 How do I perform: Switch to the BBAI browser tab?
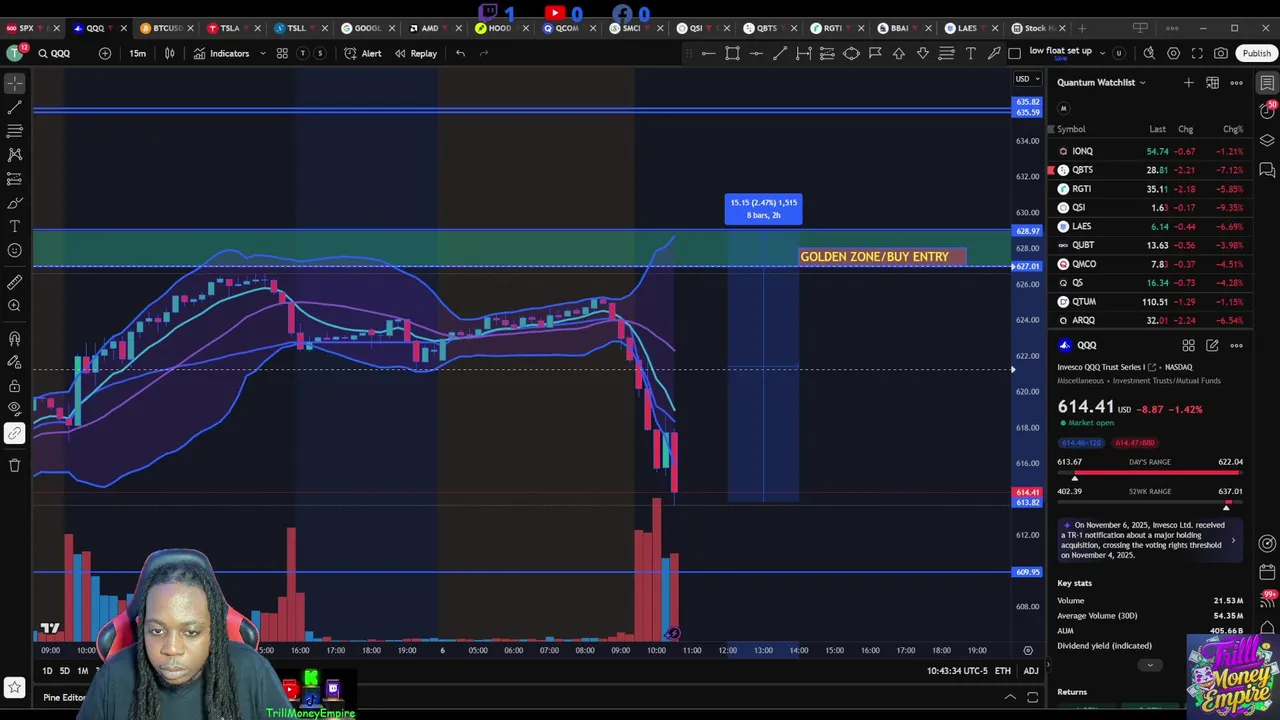coord(900,28)
